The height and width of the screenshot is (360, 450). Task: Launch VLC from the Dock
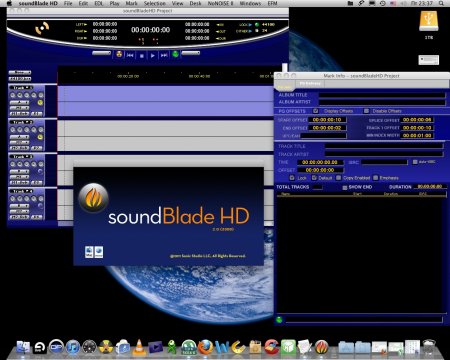(139, 347)
